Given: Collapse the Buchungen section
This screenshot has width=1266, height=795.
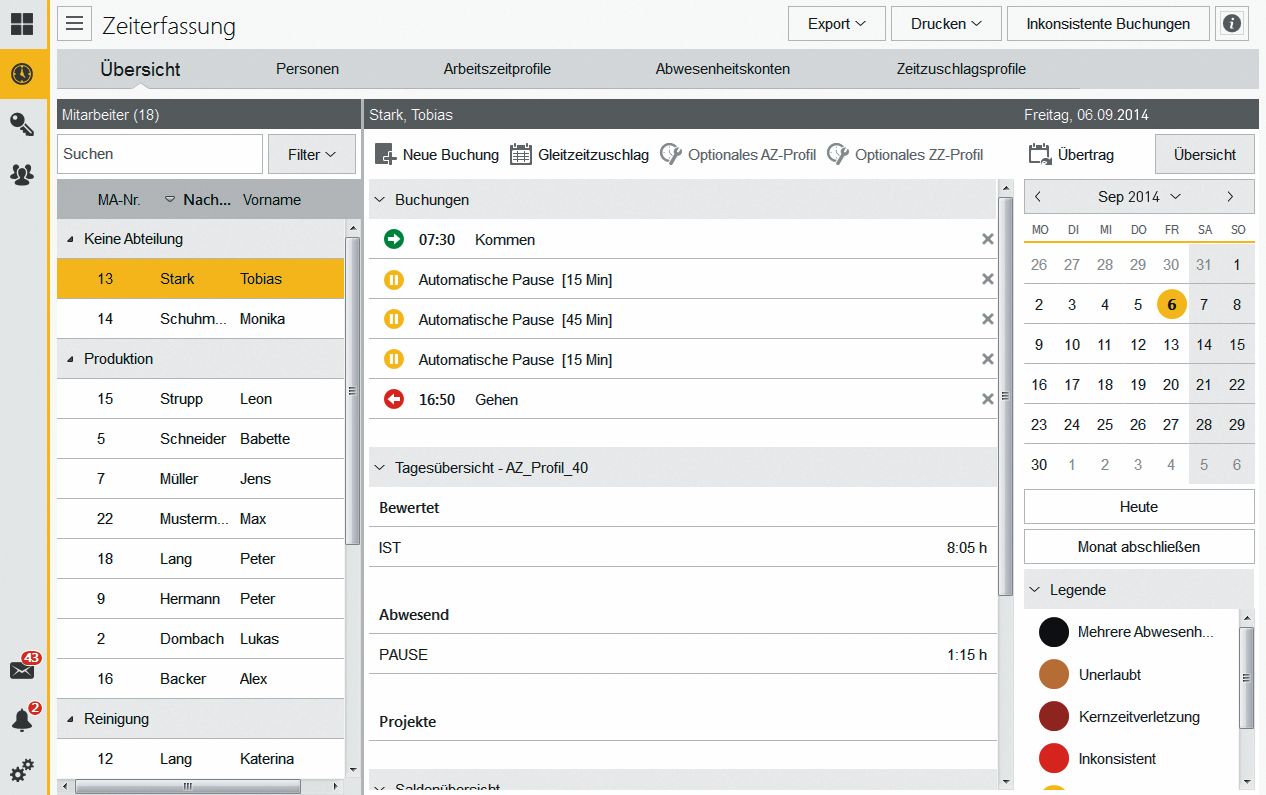Looking at the screenshot, I should pos(380,199).
